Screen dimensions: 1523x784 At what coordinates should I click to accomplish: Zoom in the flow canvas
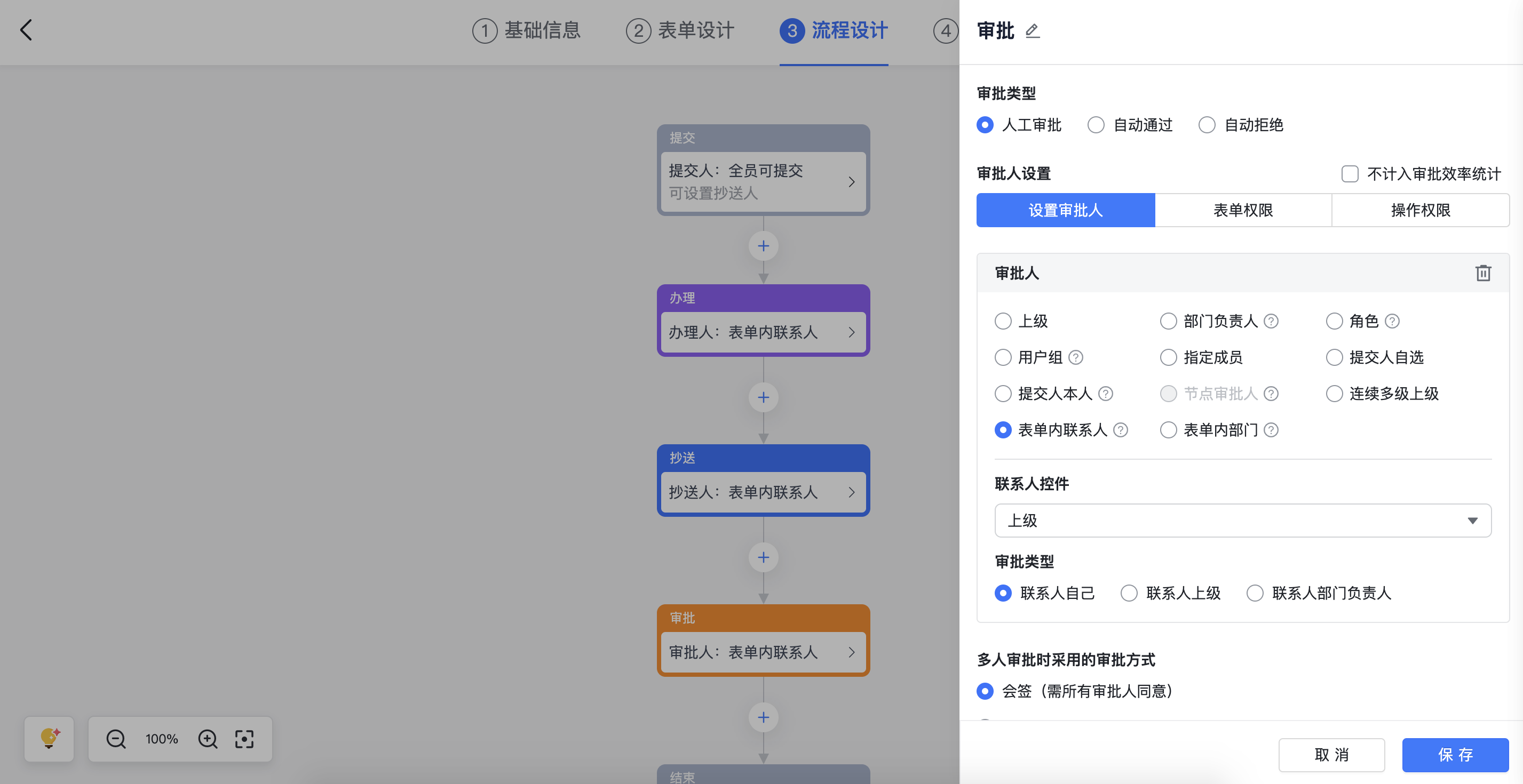[208, 739]
